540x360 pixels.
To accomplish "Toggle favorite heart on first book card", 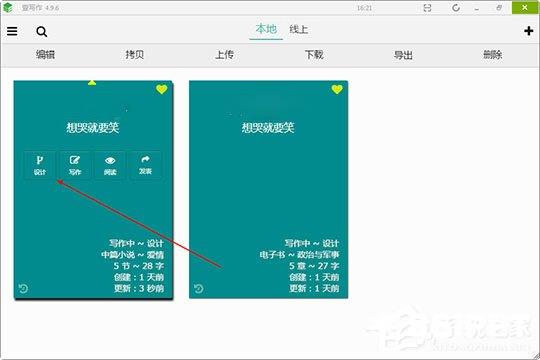I will pyautogui.click(x=162, y=89).
